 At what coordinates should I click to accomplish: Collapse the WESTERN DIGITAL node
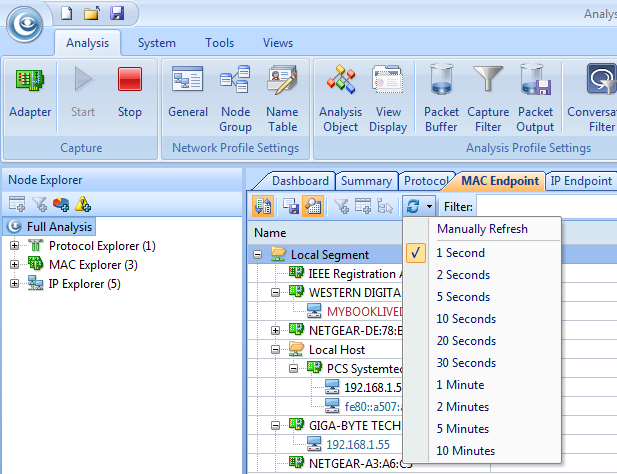275,293
